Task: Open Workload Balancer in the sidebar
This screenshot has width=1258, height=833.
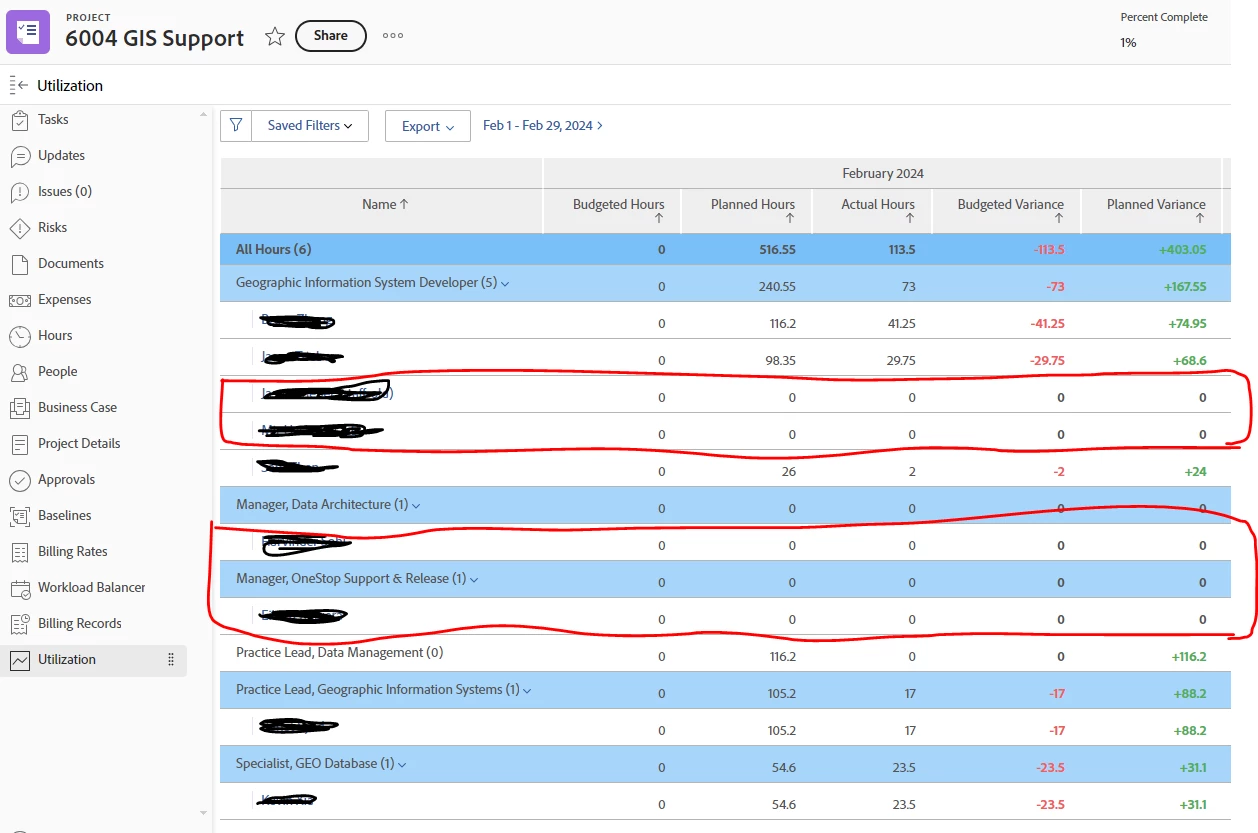Action: pyautogui.click(x=92, y=588)
